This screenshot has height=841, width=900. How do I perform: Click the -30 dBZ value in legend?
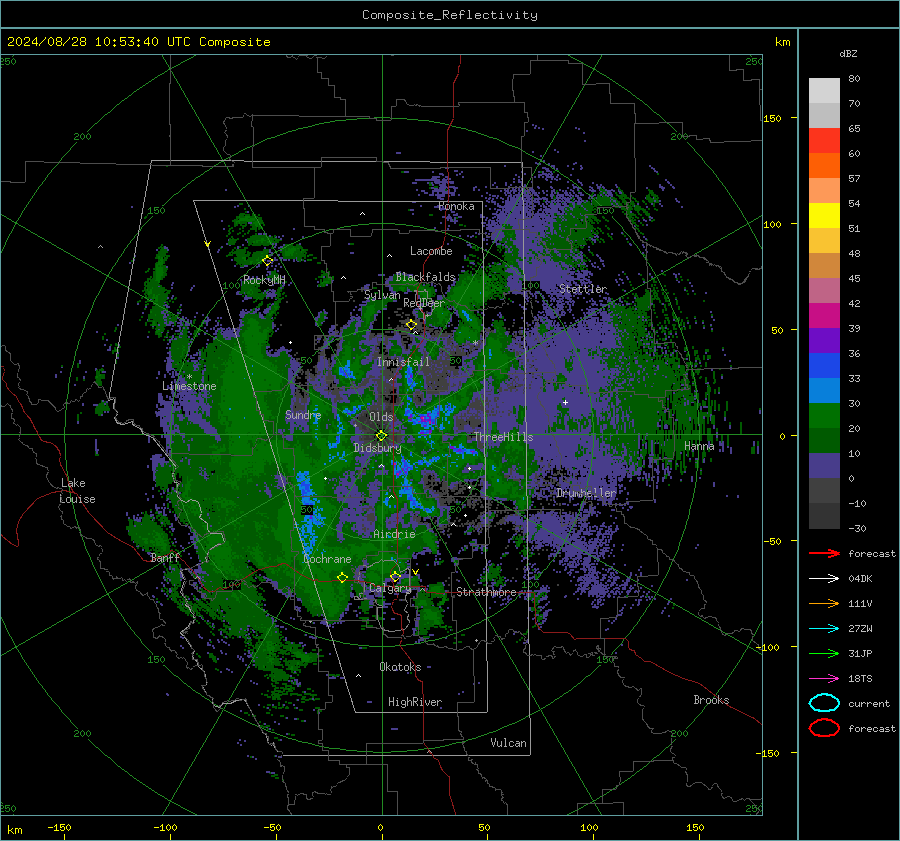857,528
